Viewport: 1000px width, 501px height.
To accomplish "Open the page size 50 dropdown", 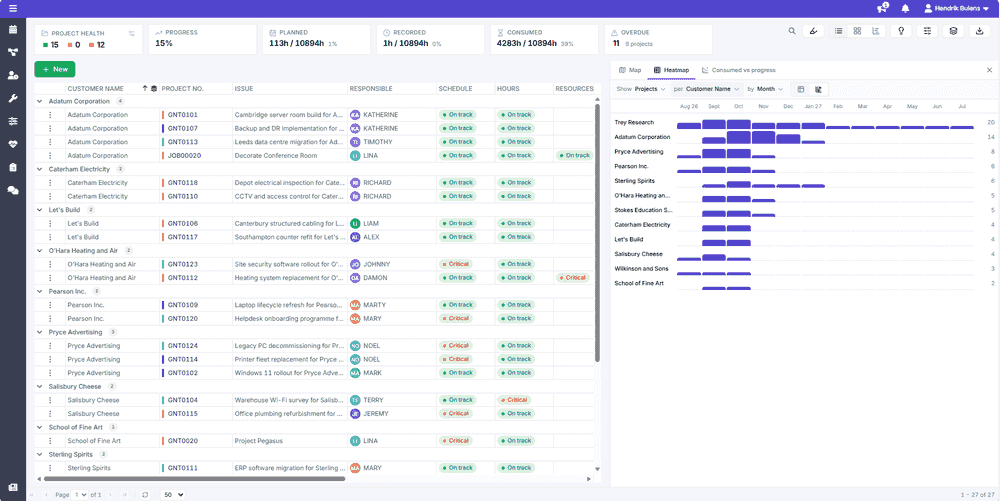I will [173, 495].
